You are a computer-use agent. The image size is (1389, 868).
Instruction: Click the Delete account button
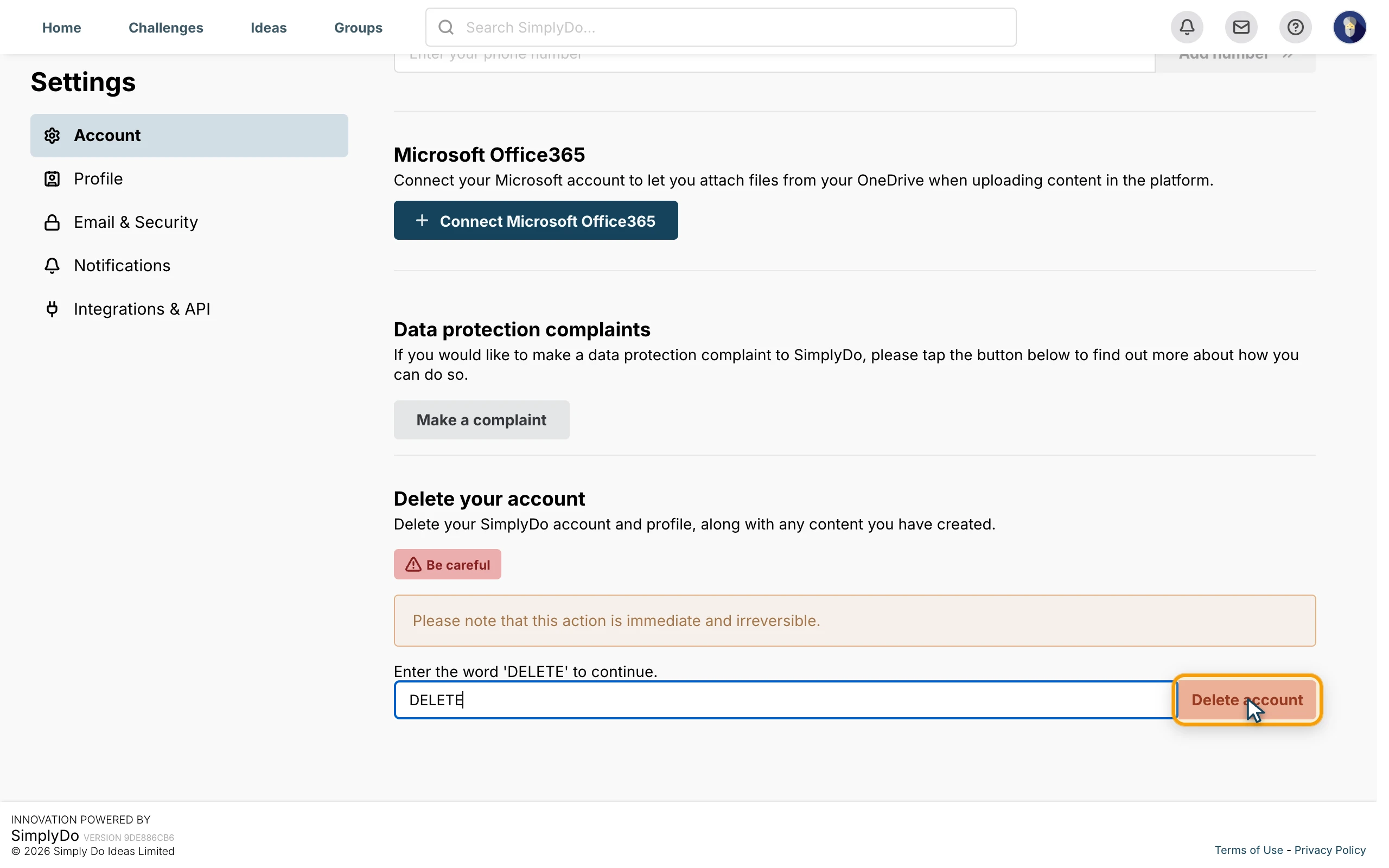click(x=1247, y=700)
